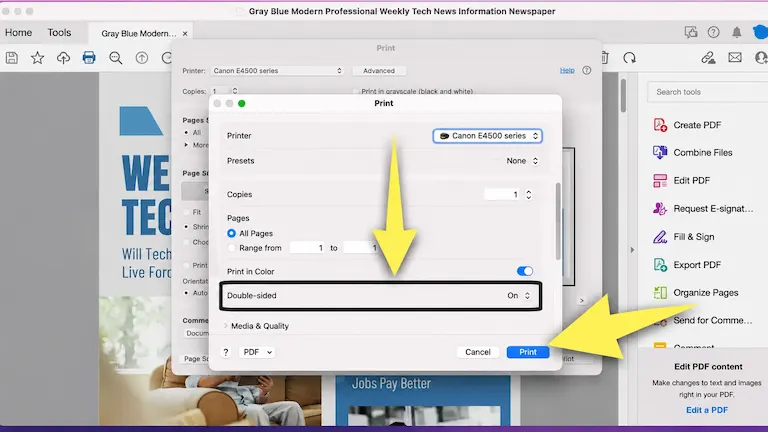768x432 pixels.
Task: Open the Presets None dropdown
Action: 522,161
